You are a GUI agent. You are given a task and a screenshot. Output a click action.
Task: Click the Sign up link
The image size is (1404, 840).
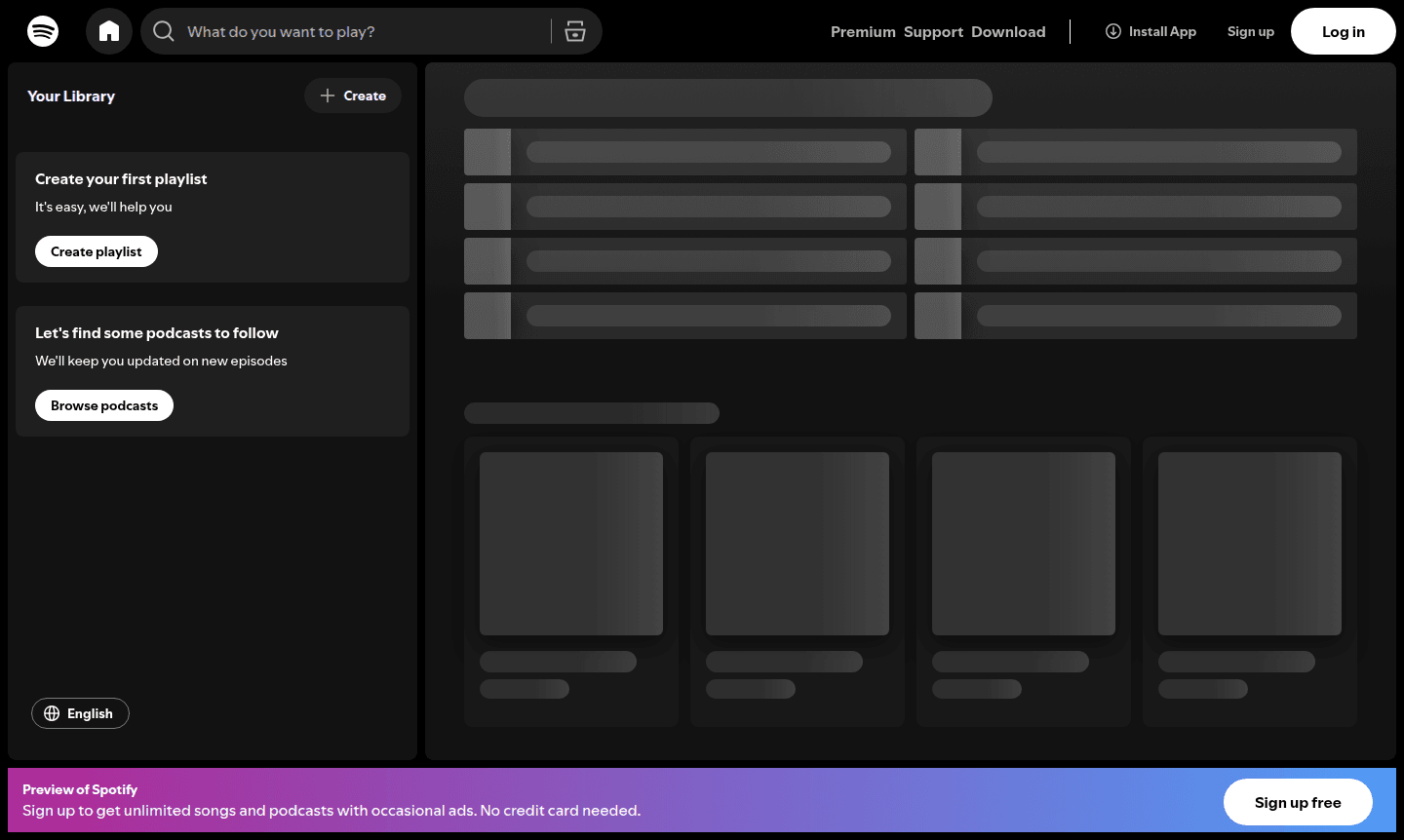pyautogui.click(x=1251, y=30)
